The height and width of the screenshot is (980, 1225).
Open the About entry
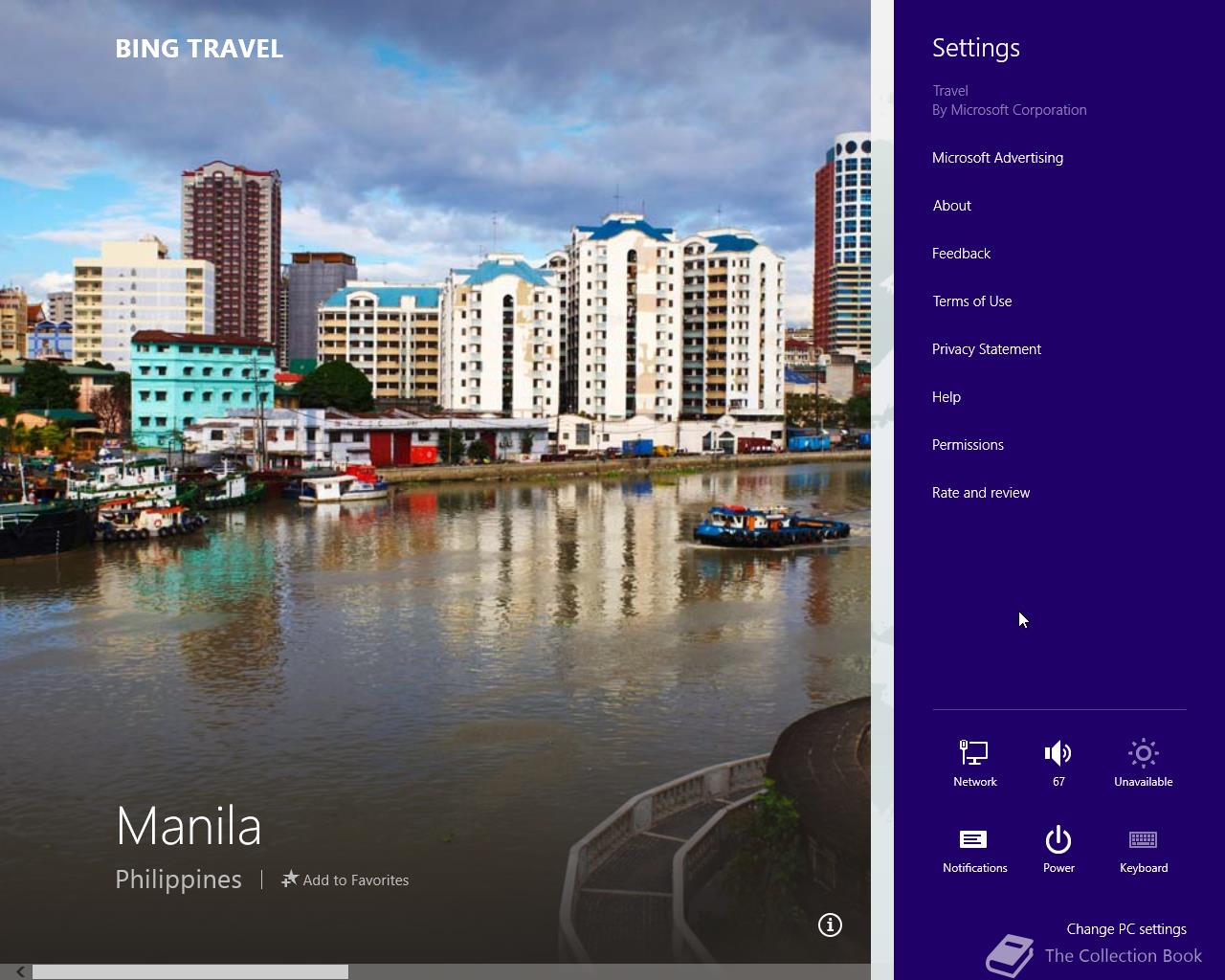click(x=952, y=206)
